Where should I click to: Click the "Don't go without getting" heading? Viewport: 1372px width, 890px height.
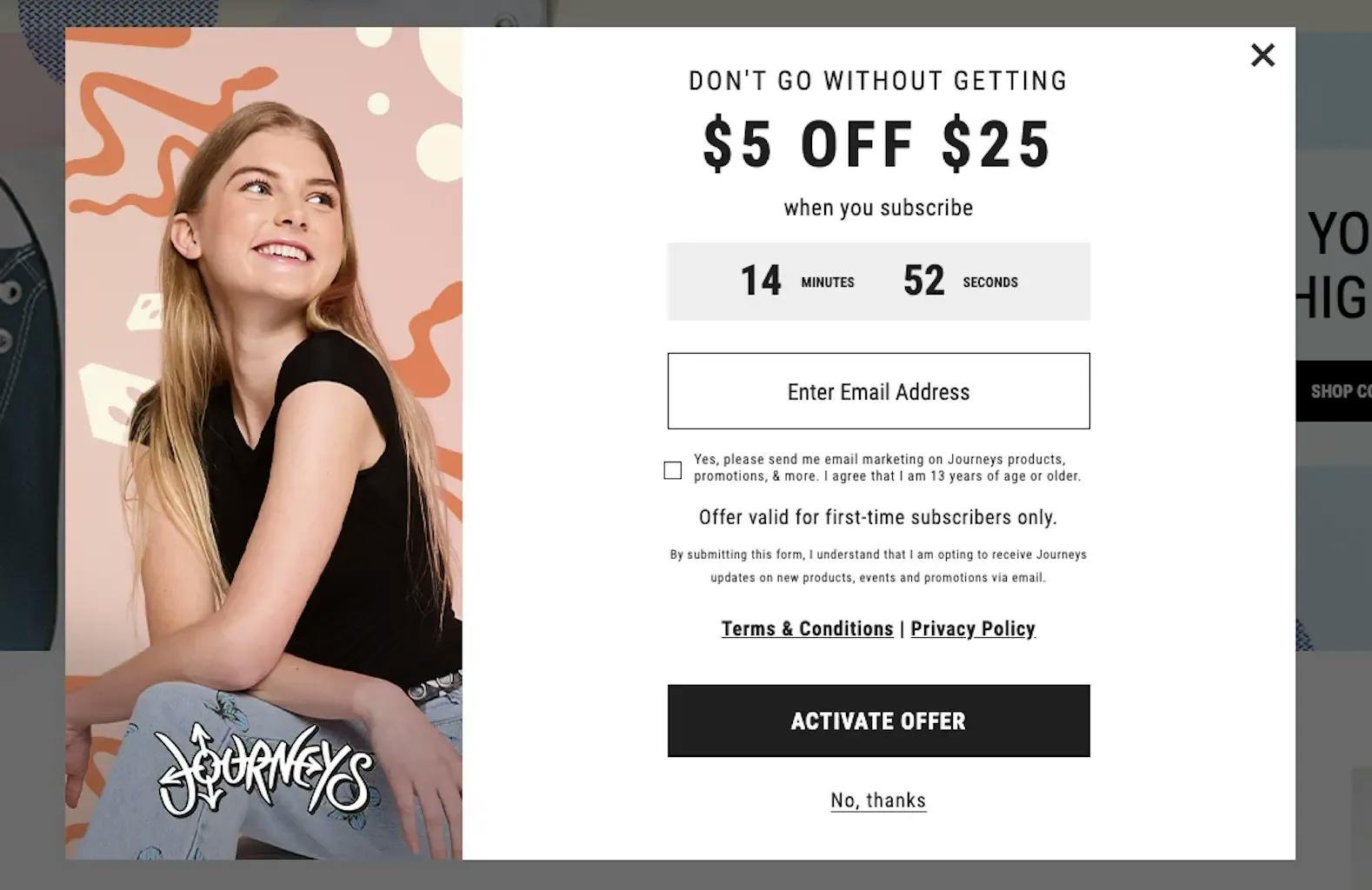click(878, 81)
